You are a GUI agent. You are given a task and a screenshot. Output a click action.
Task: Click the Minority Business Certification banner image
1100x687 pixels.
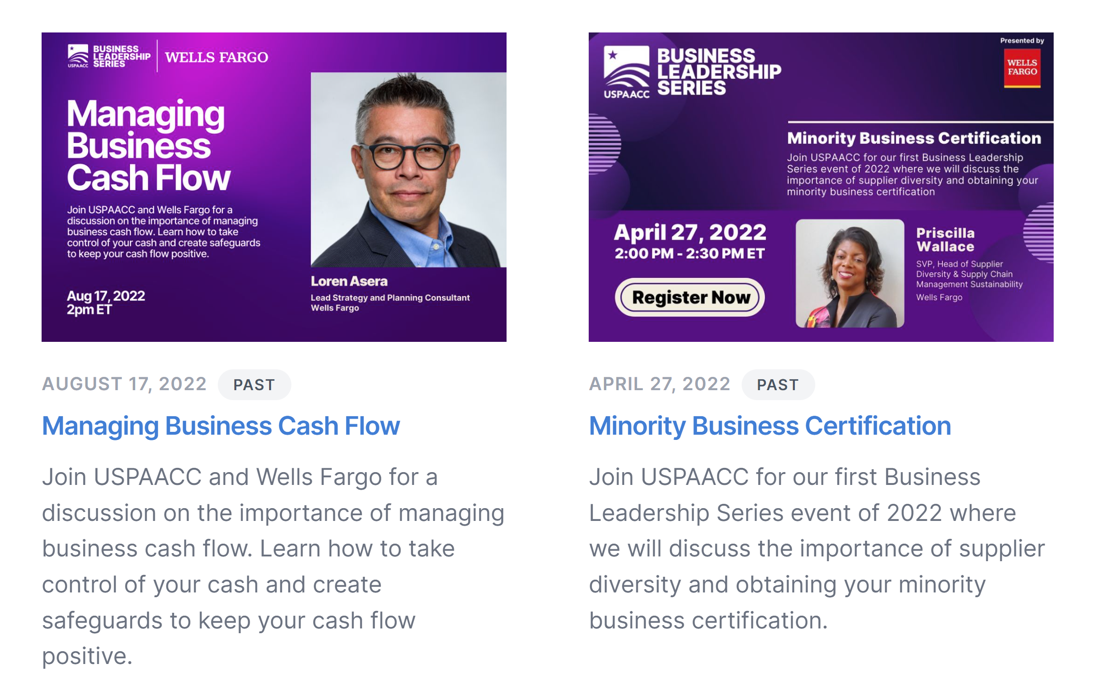[x=821, y=187]
